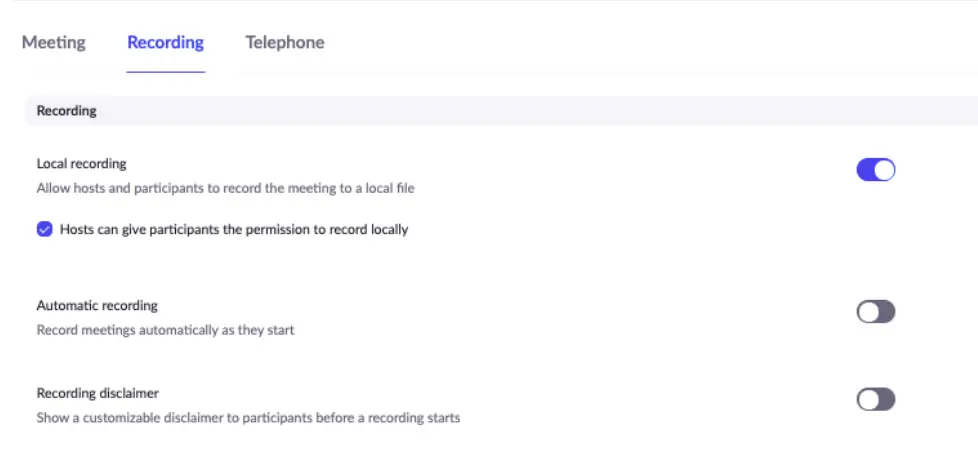
Task: Select the Recording tab
Action: [x=165, y=43]
